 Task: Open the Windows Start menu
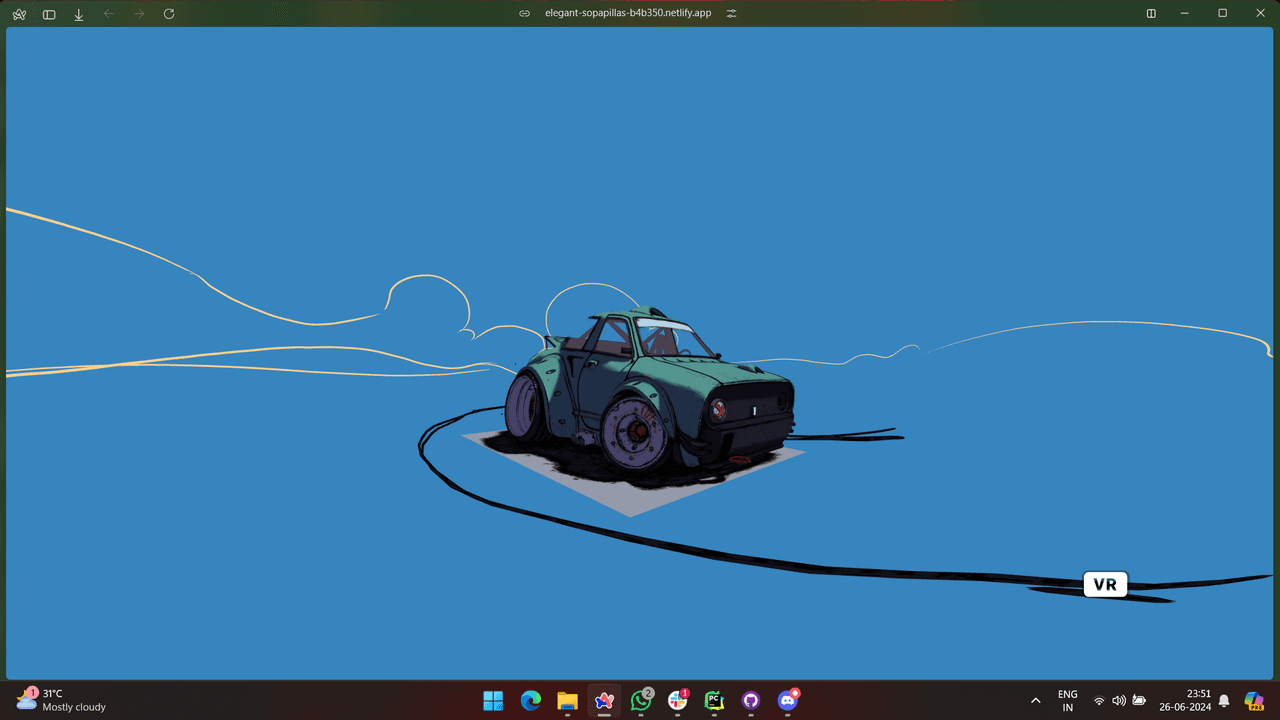click(493, 701)
